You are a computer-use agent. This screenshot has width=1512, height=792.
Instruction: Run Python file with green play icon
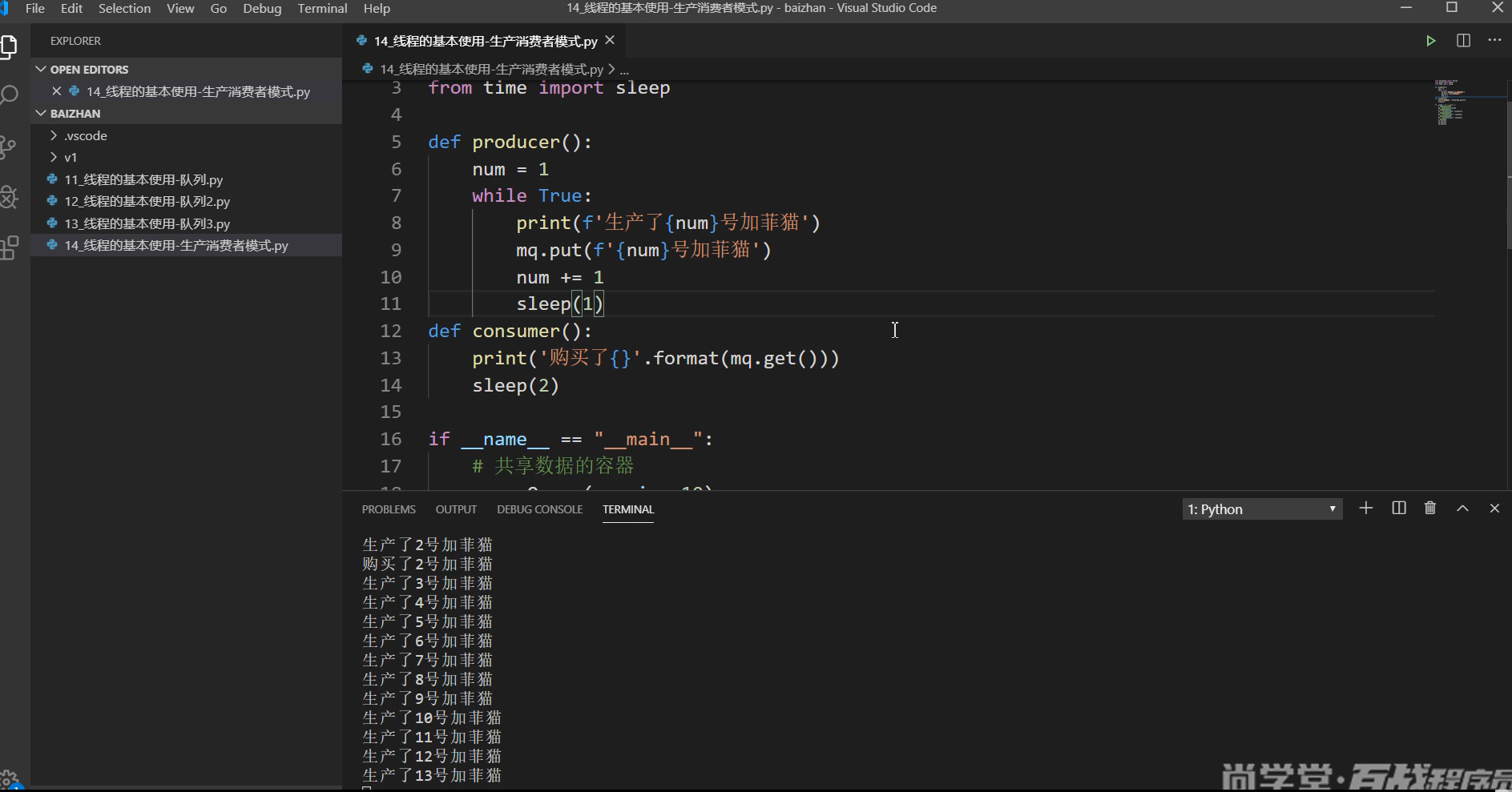[1430, 41]
